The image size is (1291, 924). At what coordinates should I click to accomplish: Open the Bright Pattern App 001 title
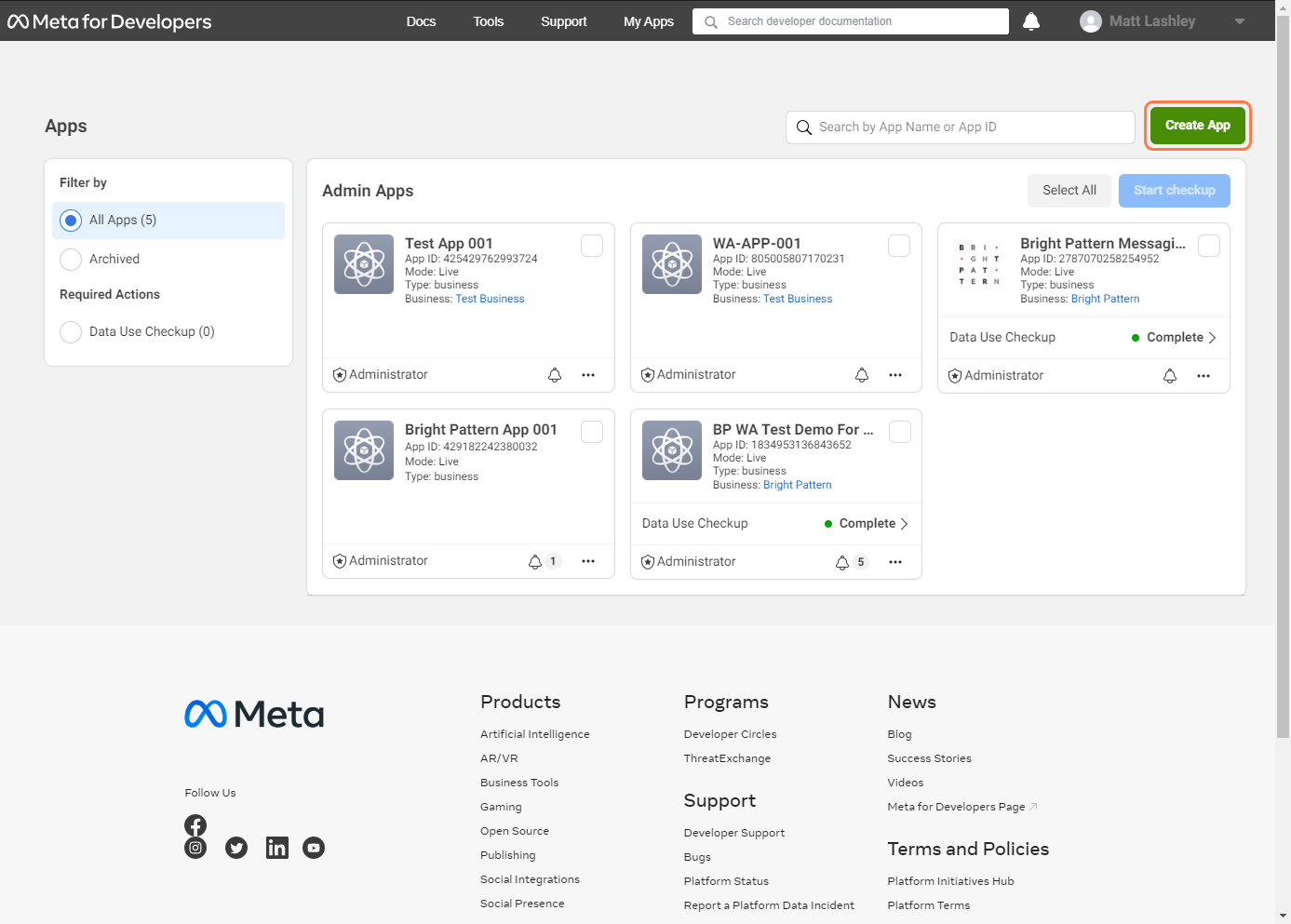point(481,430)
